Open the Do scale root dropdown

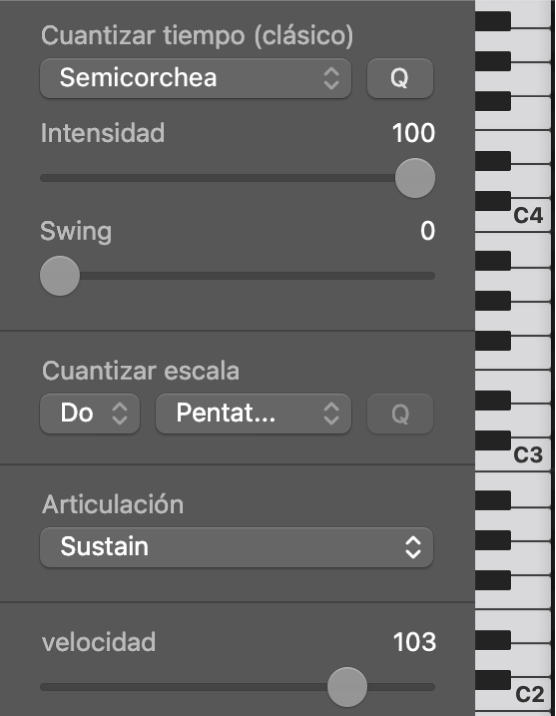coord(90,414)
